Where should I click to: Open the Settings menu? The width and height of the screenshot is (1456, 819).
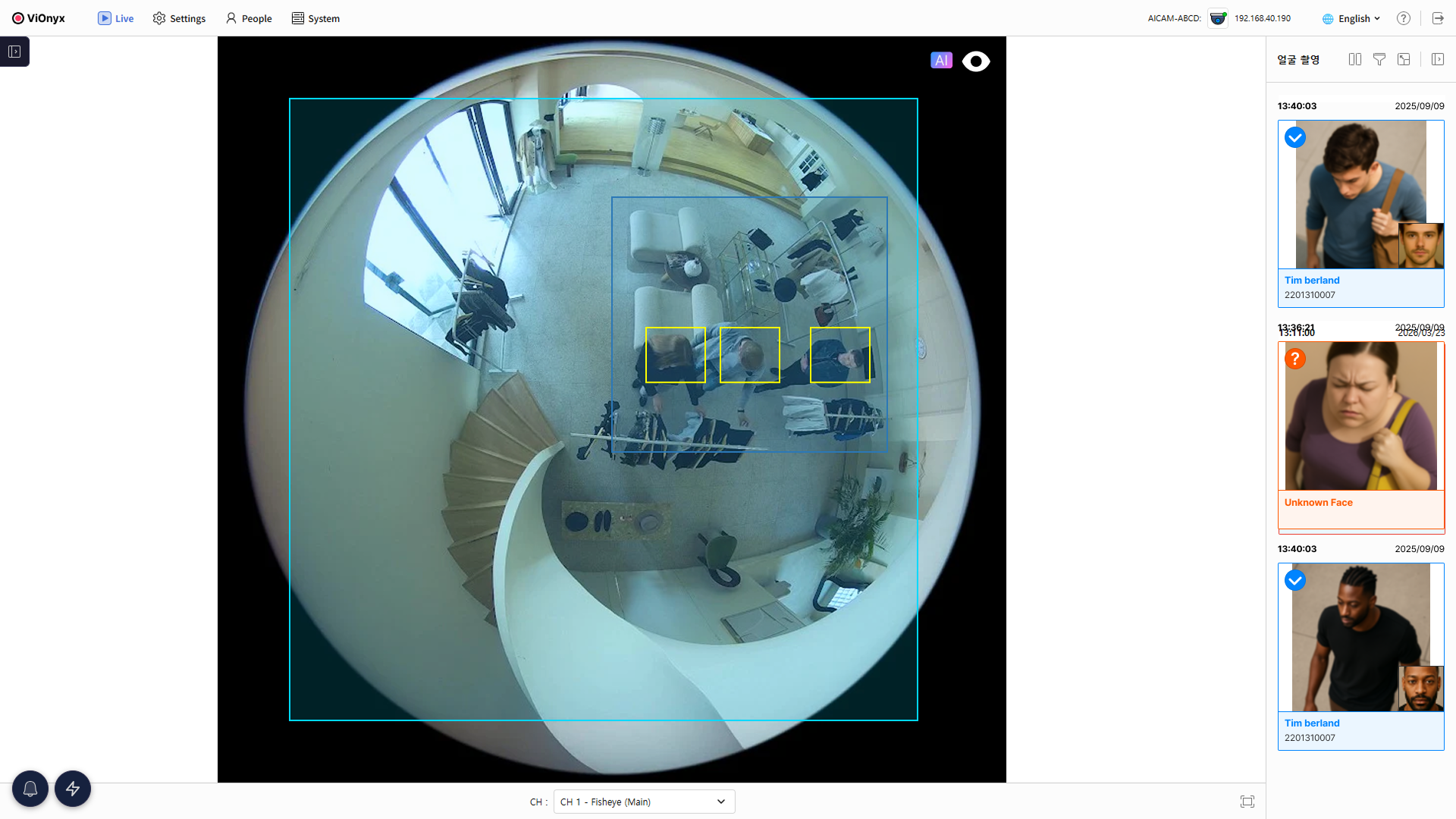pyautogui.click(x=179, y=18)
